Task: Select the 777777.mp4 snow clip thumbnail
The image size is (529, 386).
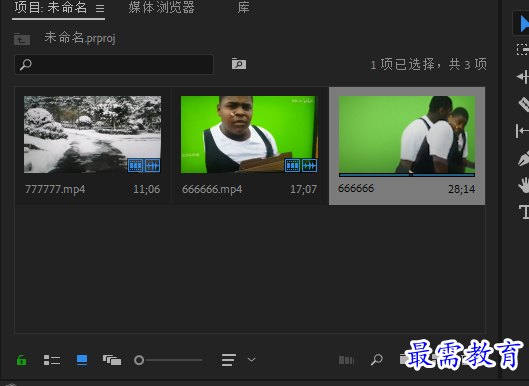Action: point(92,134)
